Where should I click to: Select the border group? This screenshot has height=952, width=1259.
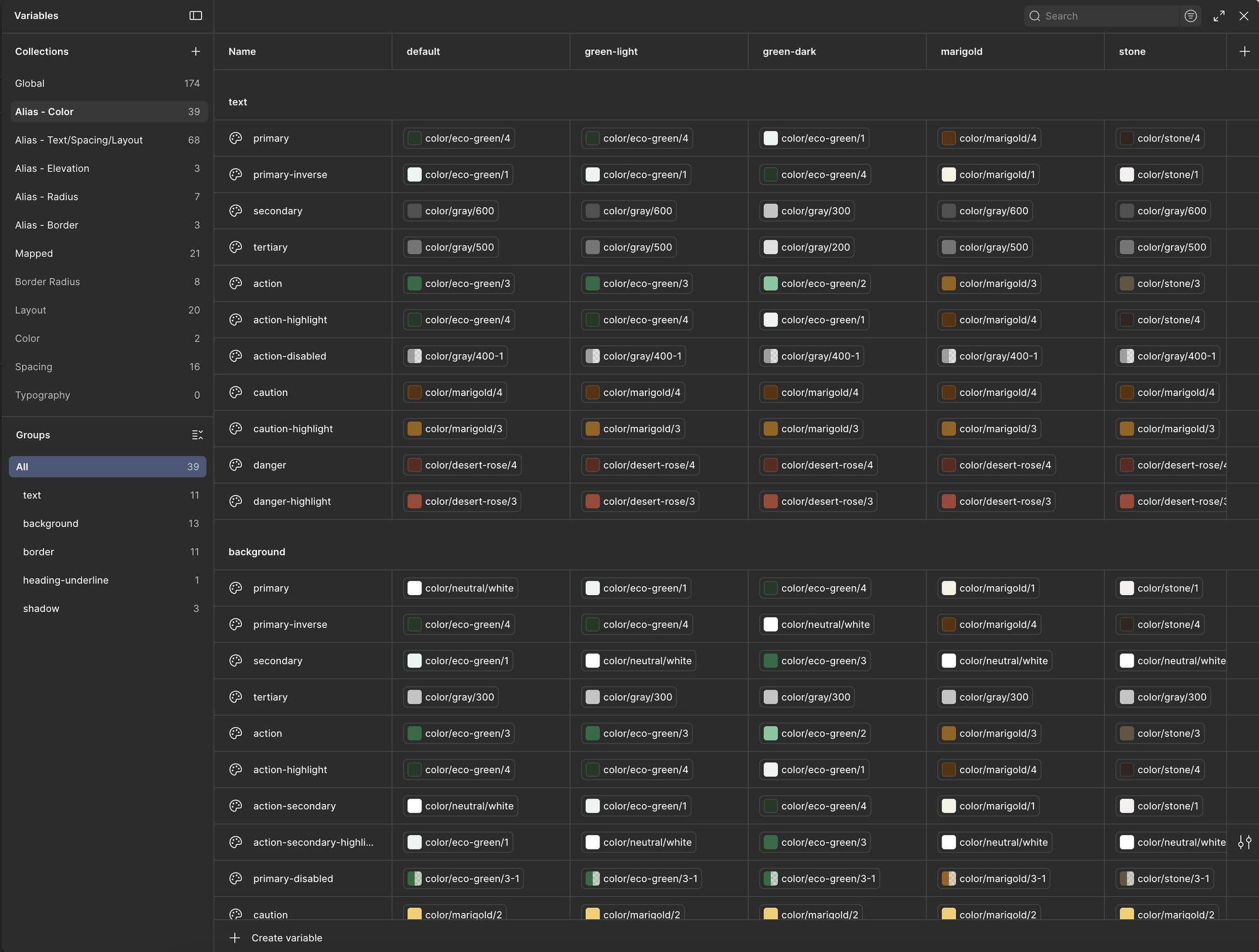108,552
